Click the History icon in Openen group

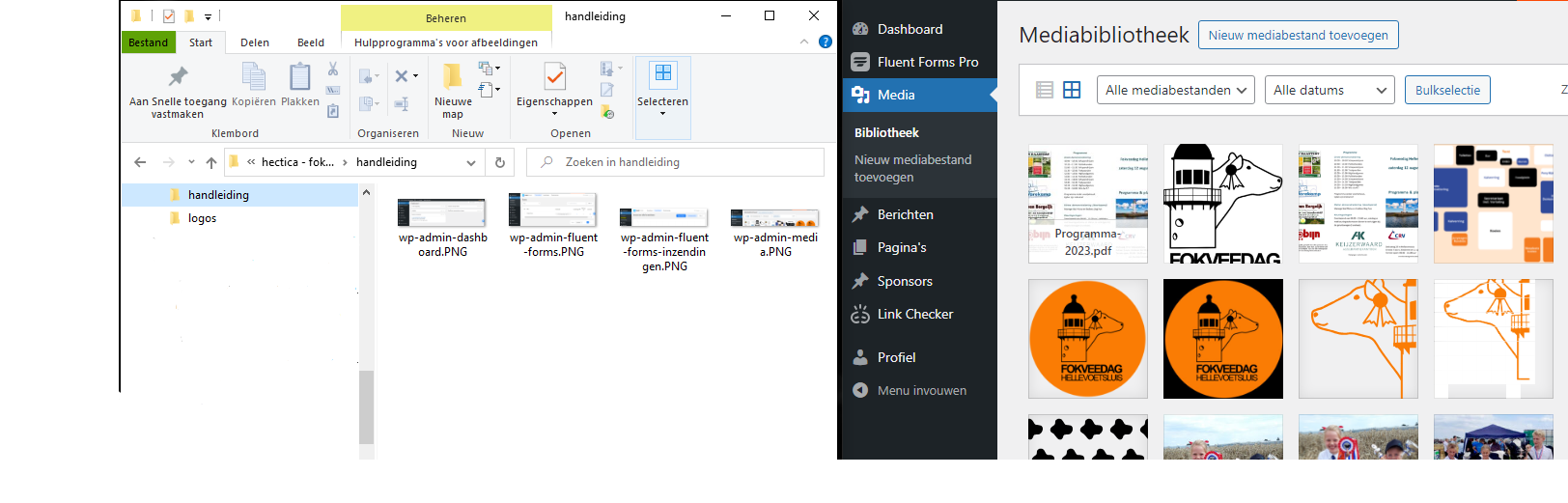click(x=607, y=112)
